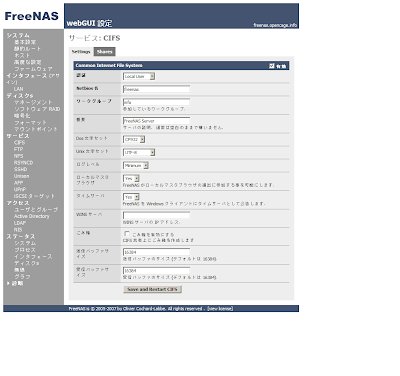The height and width of the screenshot is (376, 400).
Task: Open 静的ルート (static routes) in sidebar
Action: coord(27,49)
